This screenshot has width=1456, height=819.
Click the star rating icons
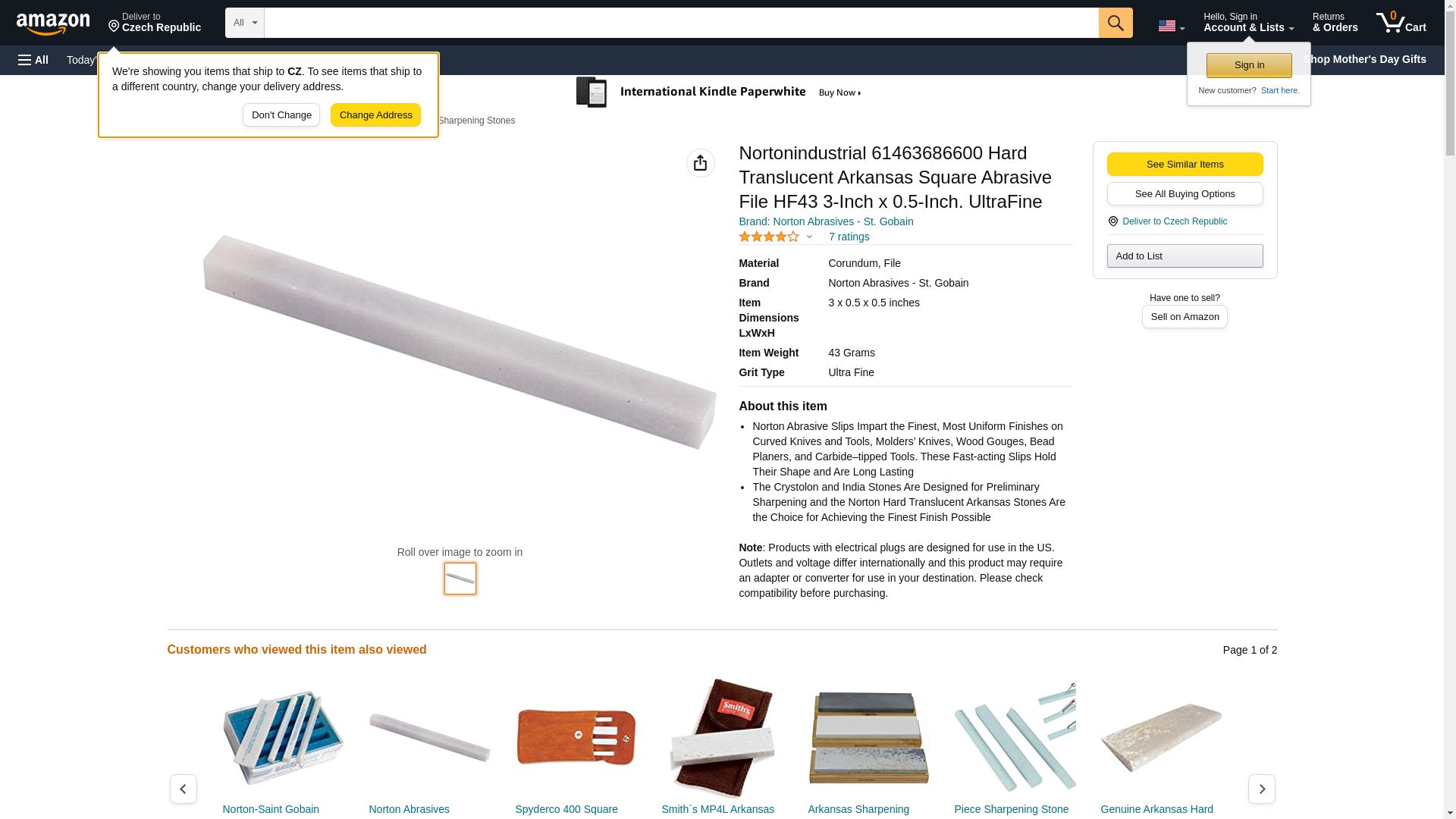769,237
